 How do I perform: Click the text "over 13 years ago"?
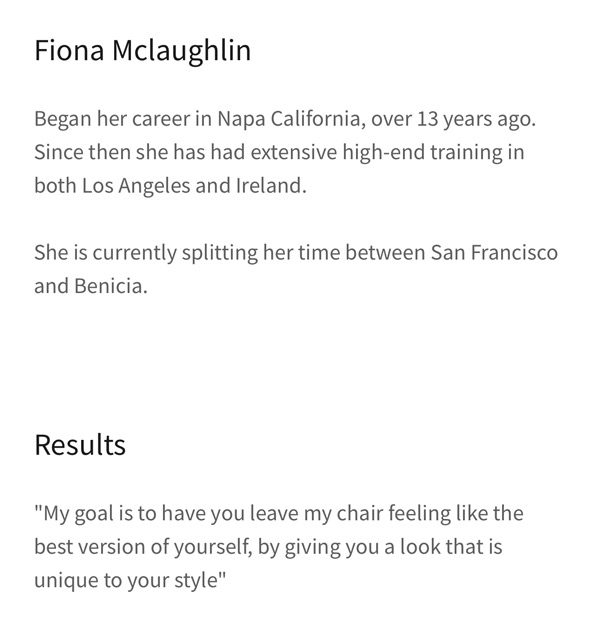[x=452, y=119]
